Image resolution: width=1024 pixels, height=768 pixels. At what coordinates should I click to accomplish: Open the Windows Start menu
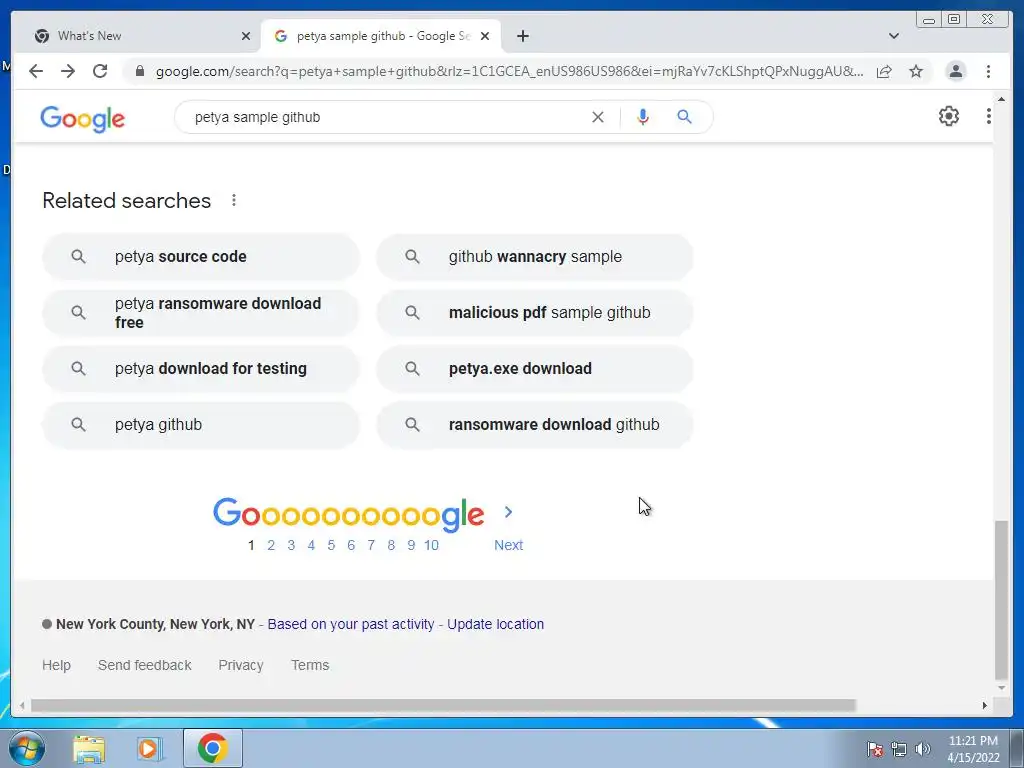pos(27,748)
